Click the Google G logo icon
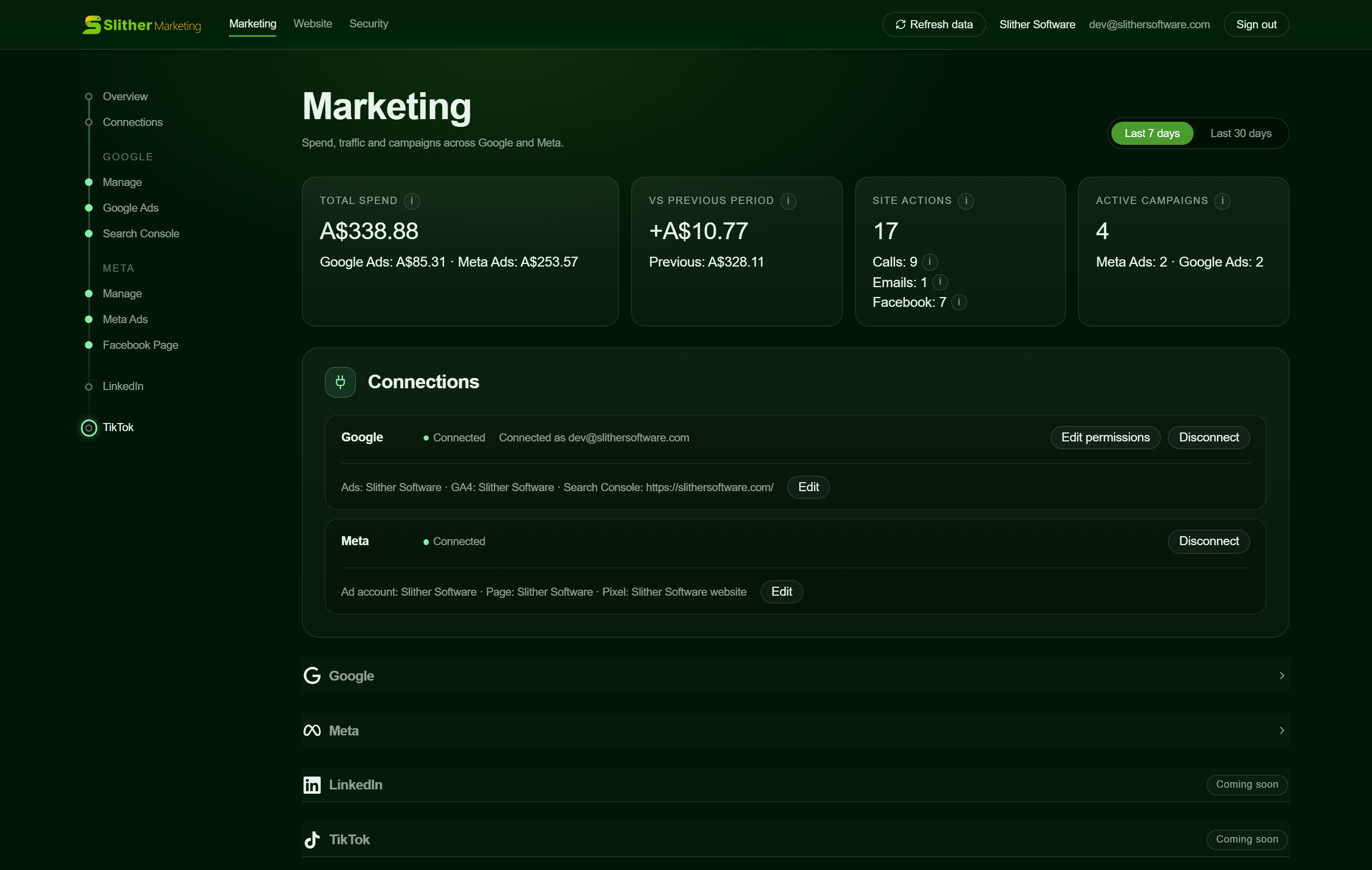The image size is (1372, 870). tap(312, 675)
